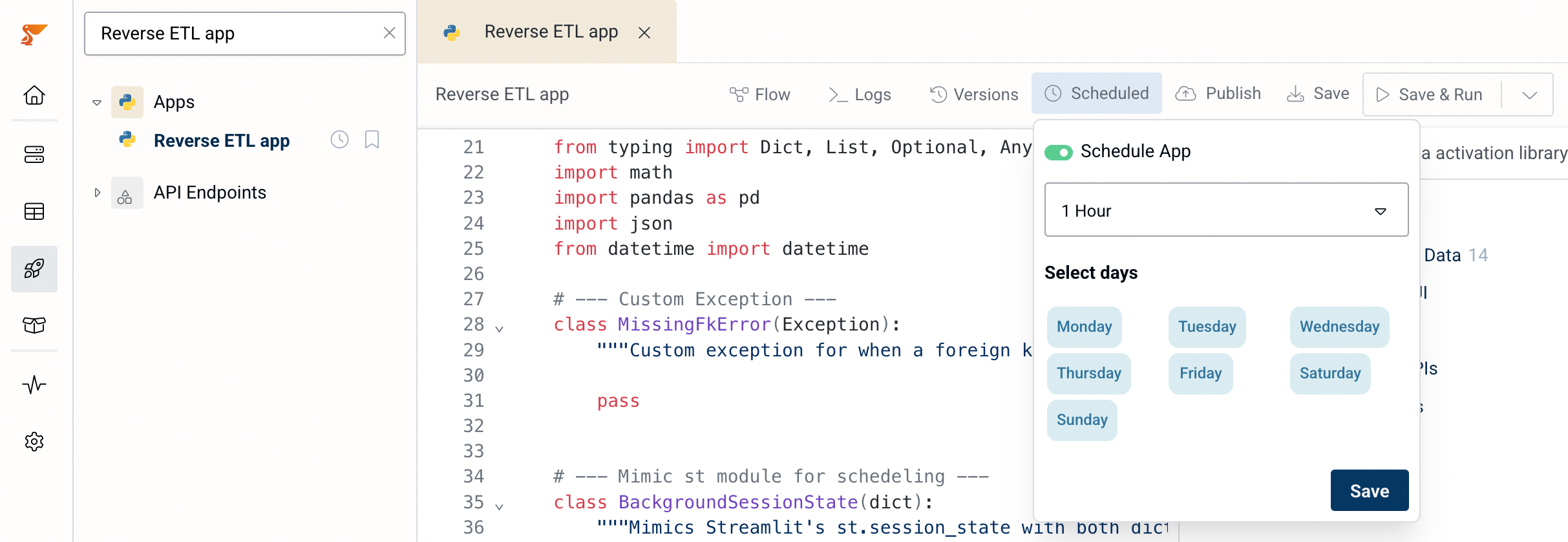Toggle Tuesday in Select days
1568x542 pixels.
click(x=1207, y=327)
